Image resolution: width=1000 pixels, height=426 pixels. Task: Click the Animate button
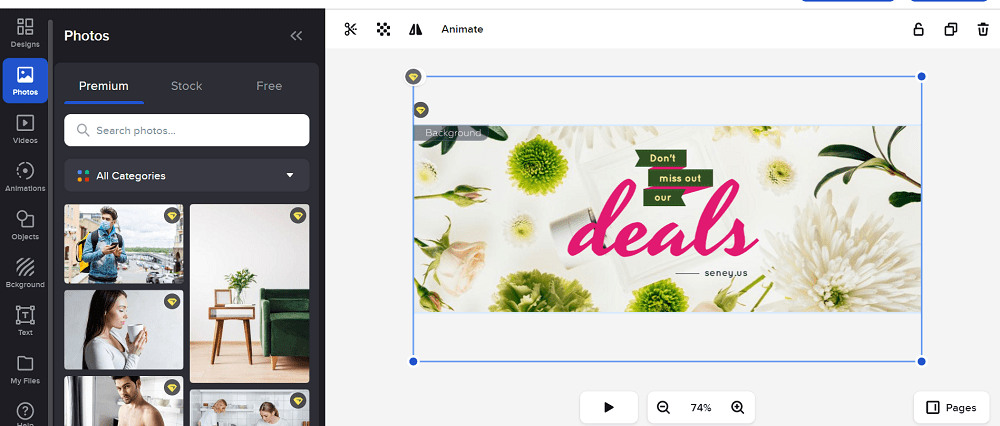click(462, 29)
